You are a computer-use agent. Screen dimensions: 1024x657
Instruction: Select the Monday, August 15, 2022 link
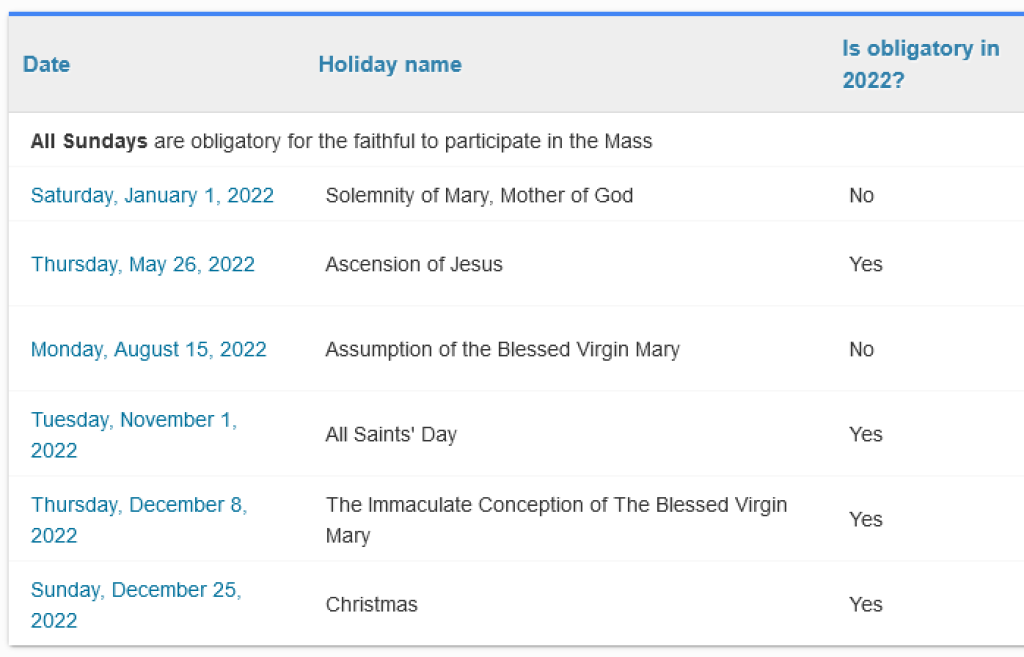[149, 350]
